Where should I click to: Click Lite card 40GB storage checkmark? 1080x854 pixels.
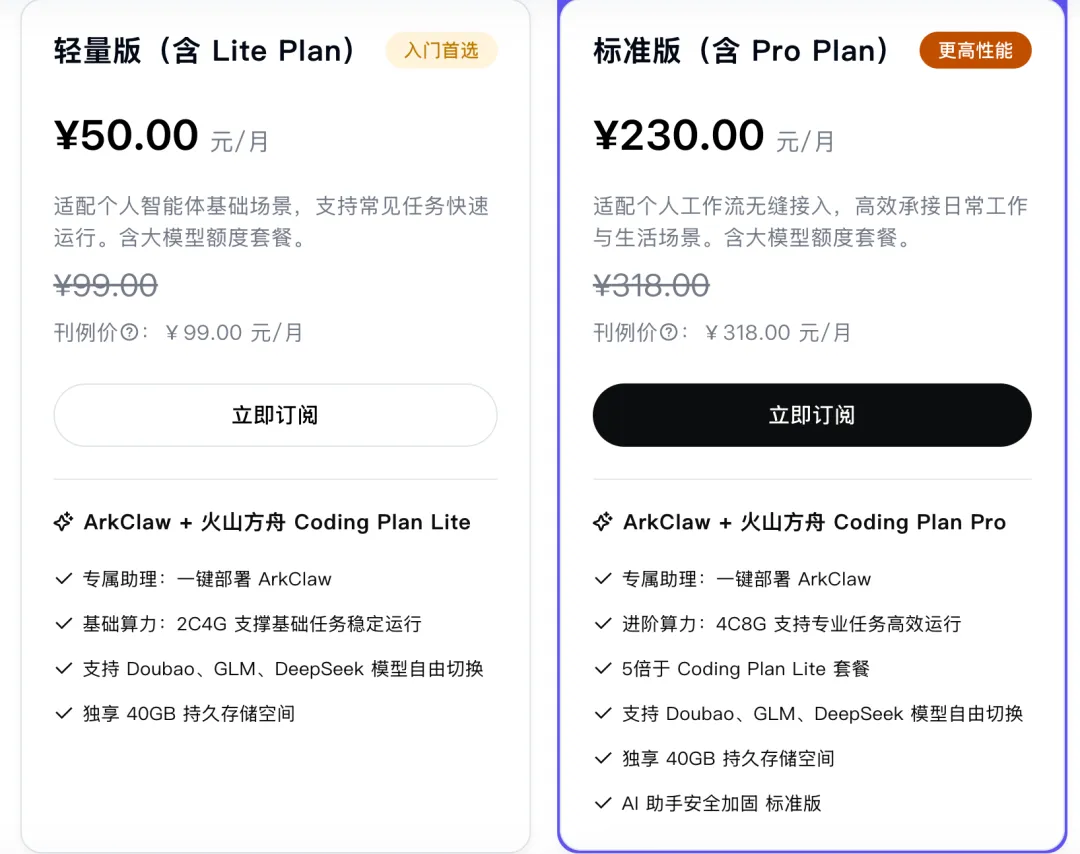tap(64, 714)
